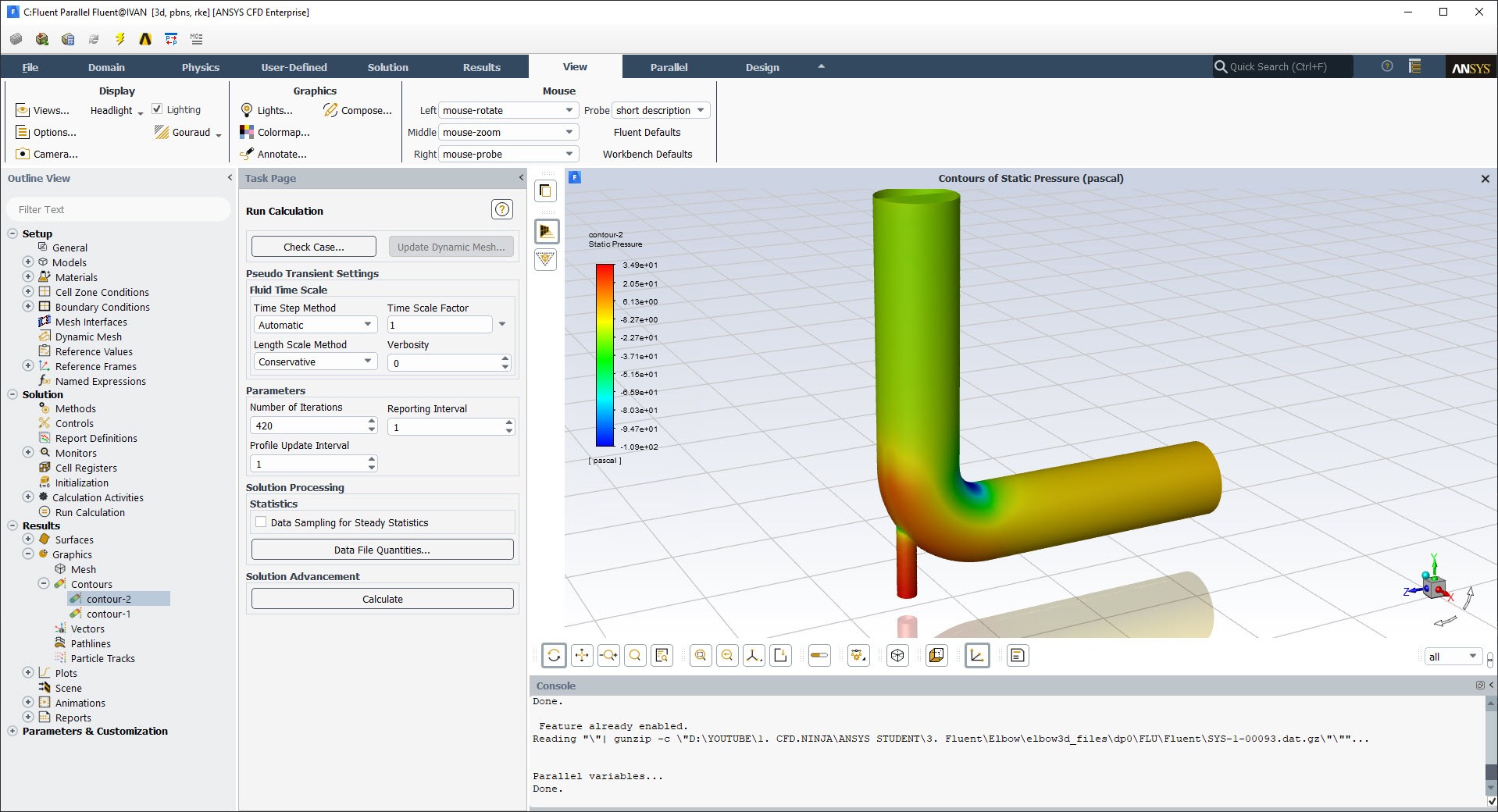This screenshot has height=812, width=1498.
Task: Toggle the axes chart icon
Action: 977,656
